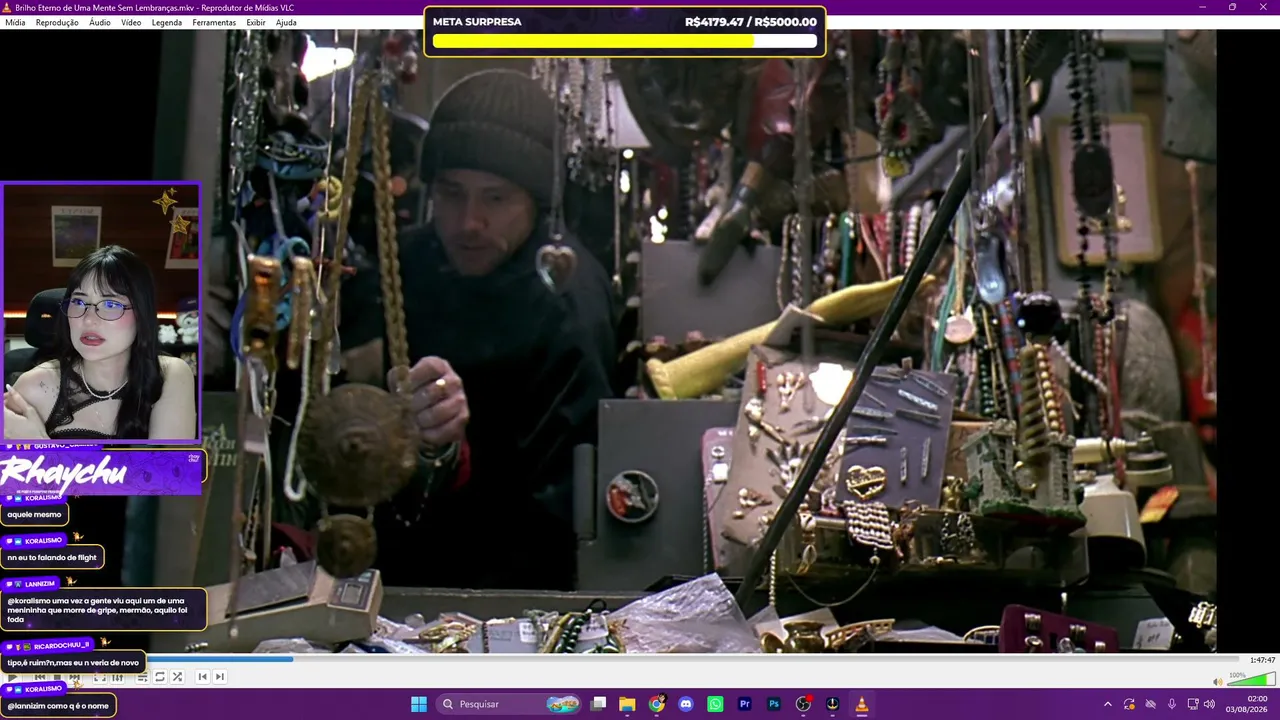Viewport: 1280px width, 720px height.
Task: Toggle the remaining time display 1:47:47
Action: click(1262, 660)
